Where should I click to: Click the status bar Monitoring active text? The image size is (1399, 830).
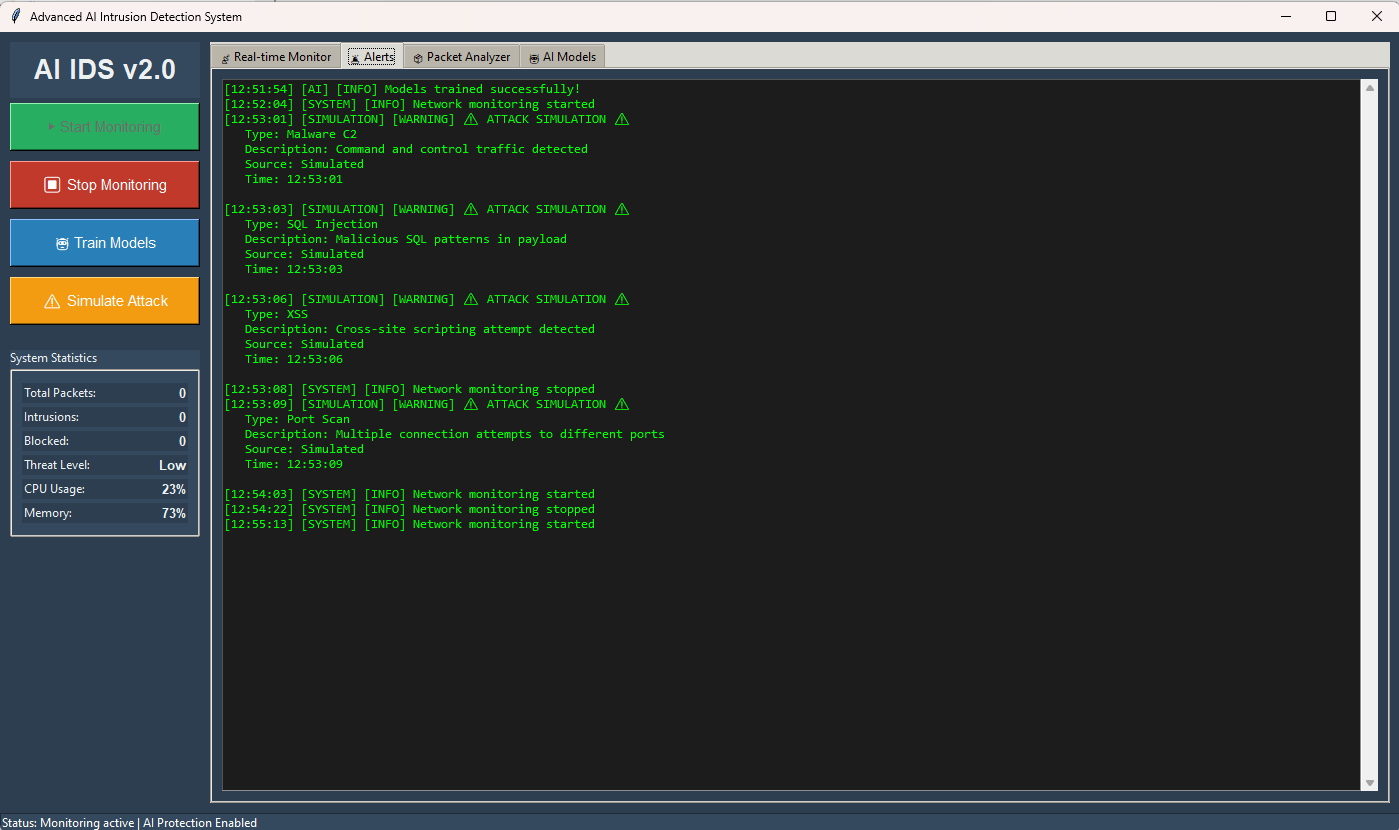[86, 823]
